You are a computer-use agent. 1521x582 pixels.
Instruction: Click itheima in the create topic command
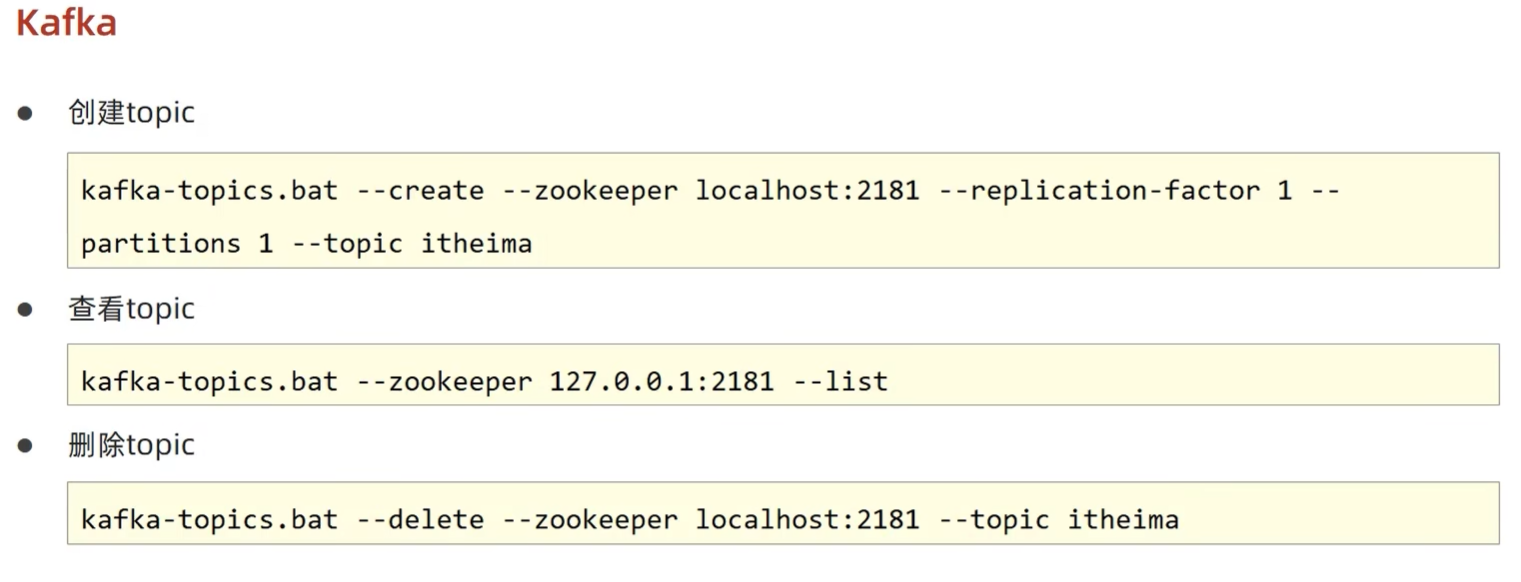click(x=476, y=243)
